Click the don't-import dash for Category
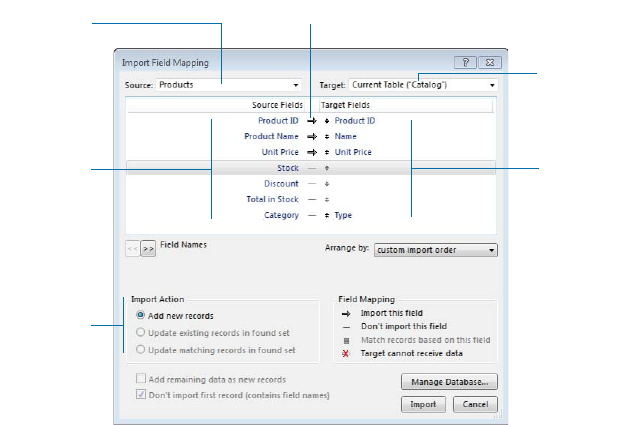The image size is (632, 425). click(x=311, y=215)
